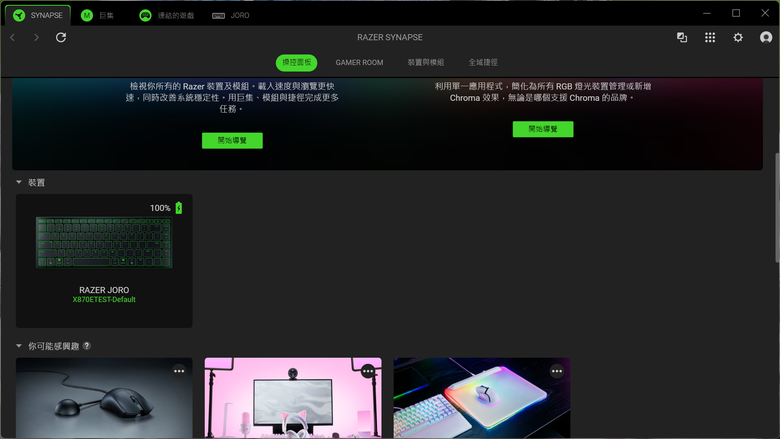Refresh the Synapse page

pyautogui.click(x=61, y=37)
